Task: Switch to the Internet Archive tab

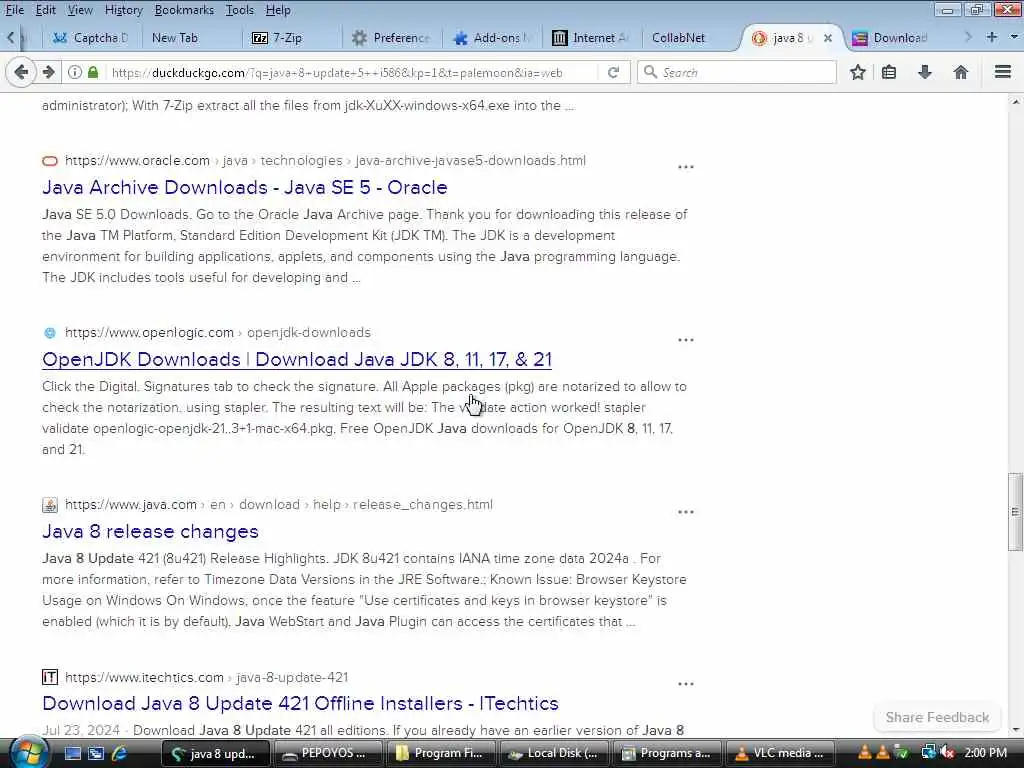Action: (591, 38)
